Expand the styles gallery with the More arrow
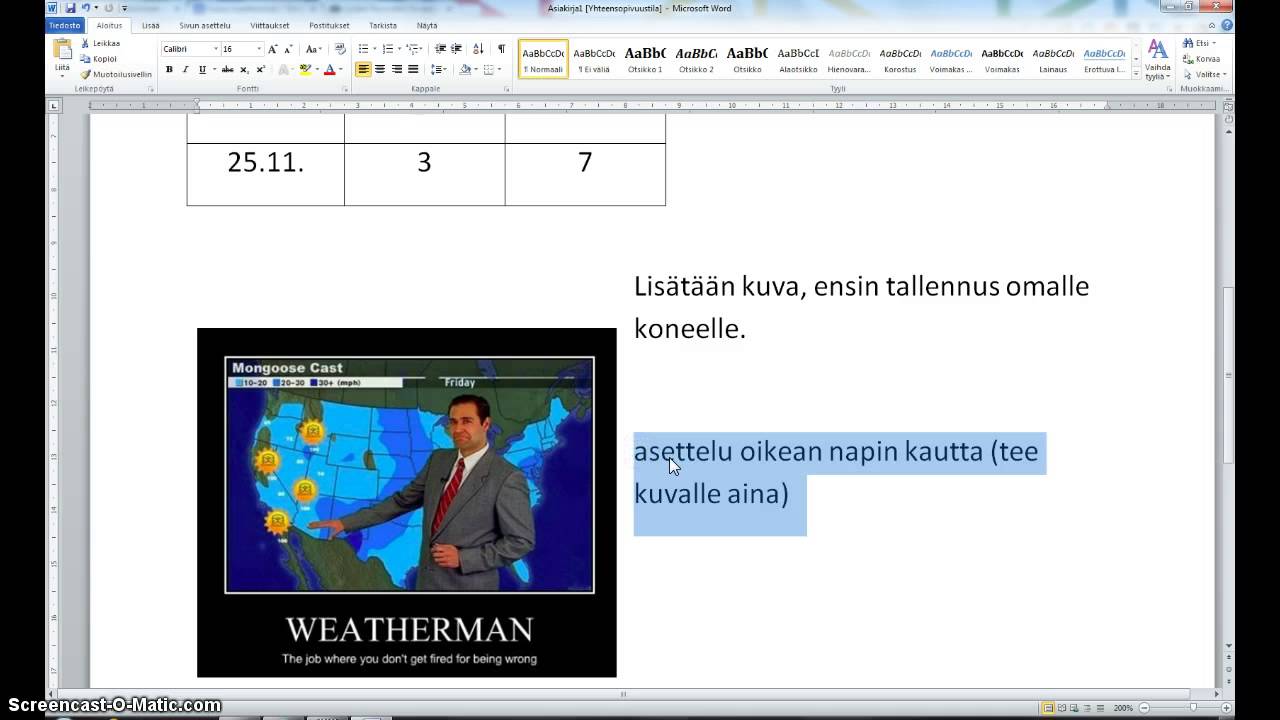This screenshot has height=720, width=1280. 1136,74
